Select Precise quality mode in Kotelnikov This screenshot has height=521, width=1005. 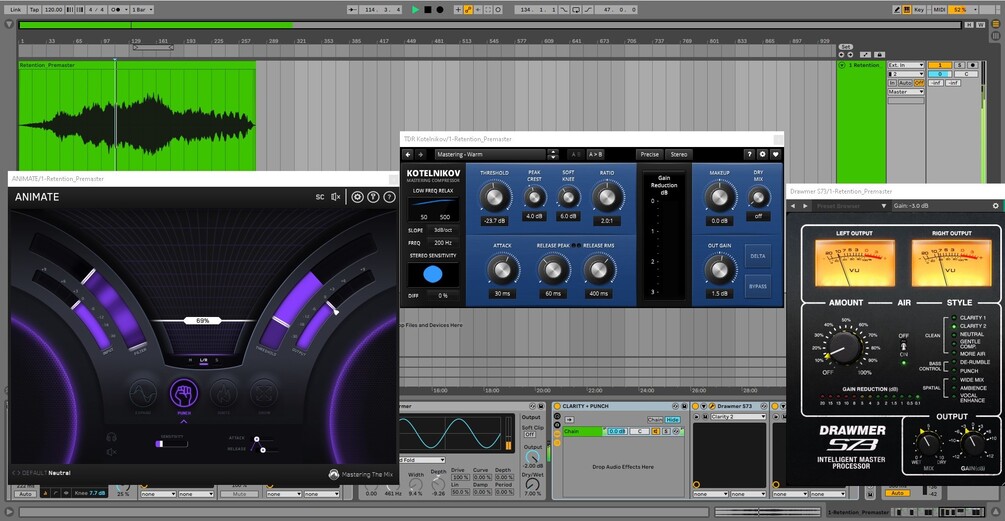(649, 154)
